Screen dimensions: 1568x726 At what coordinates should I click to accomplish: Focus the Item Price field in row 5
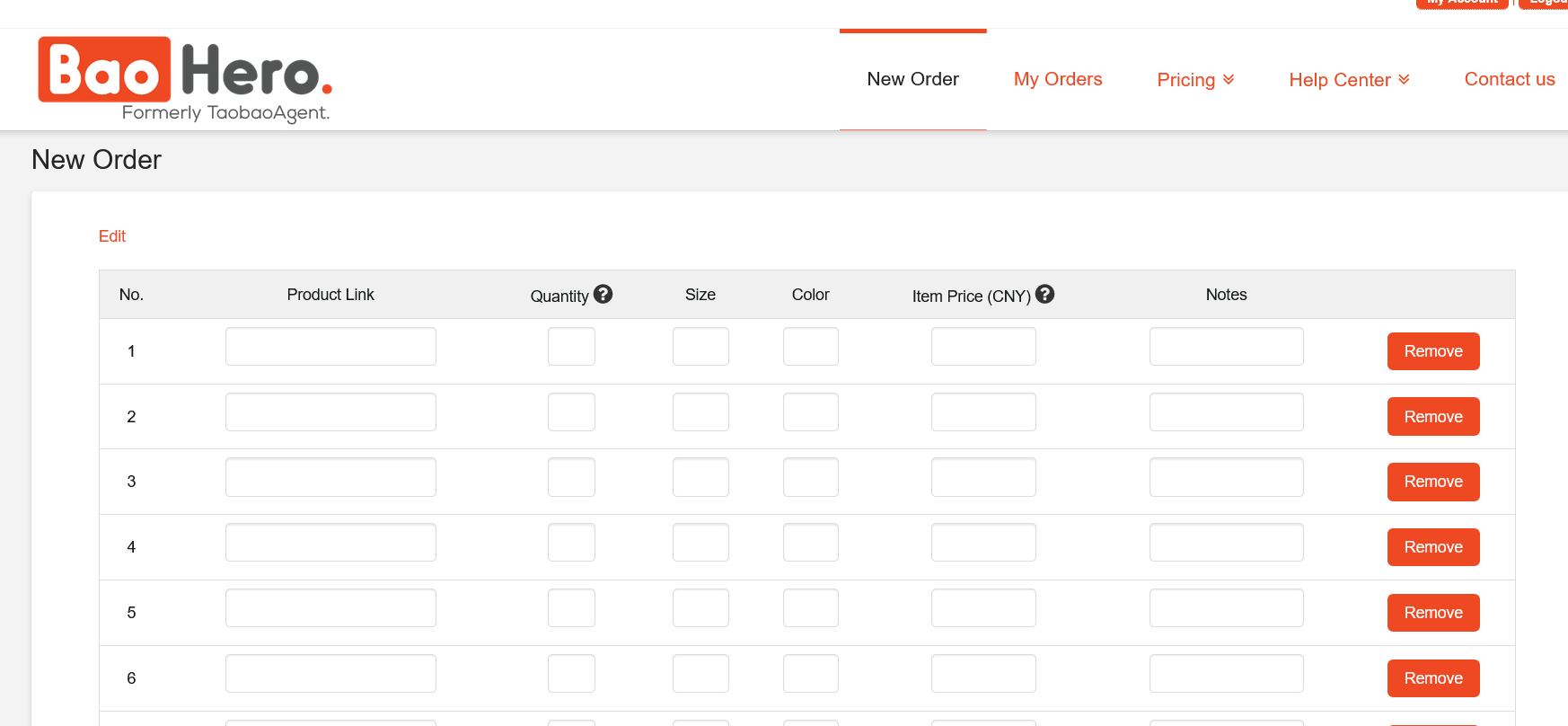coord(983,608)
